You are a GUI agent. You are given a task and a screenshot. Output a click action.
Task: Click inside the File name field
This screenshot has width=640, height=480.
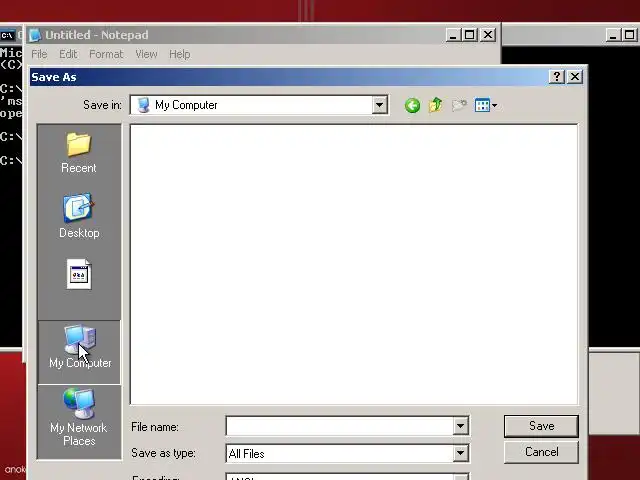point(340,427)
